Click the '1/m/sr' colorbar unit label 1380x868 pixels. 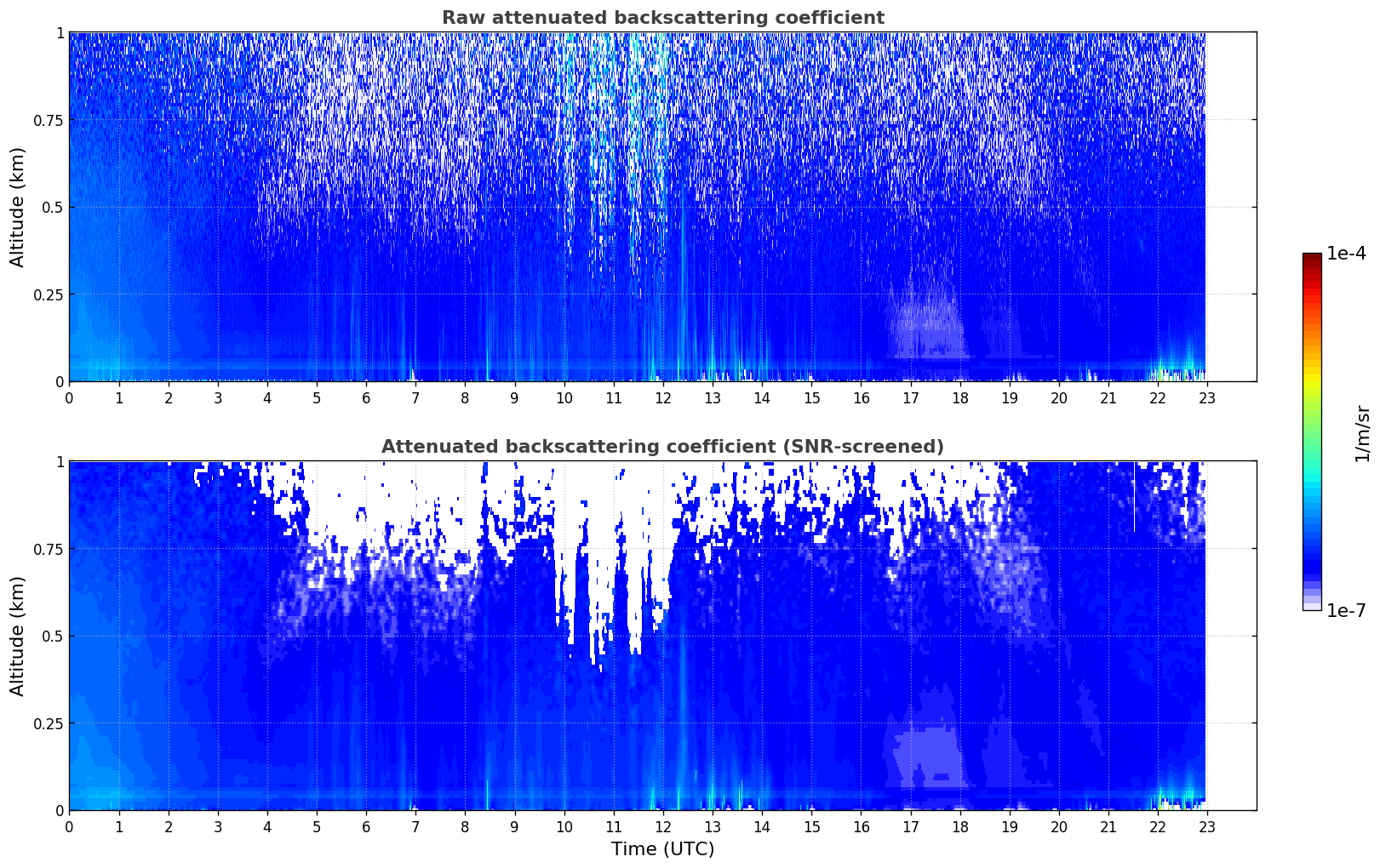pos(1362,433)
